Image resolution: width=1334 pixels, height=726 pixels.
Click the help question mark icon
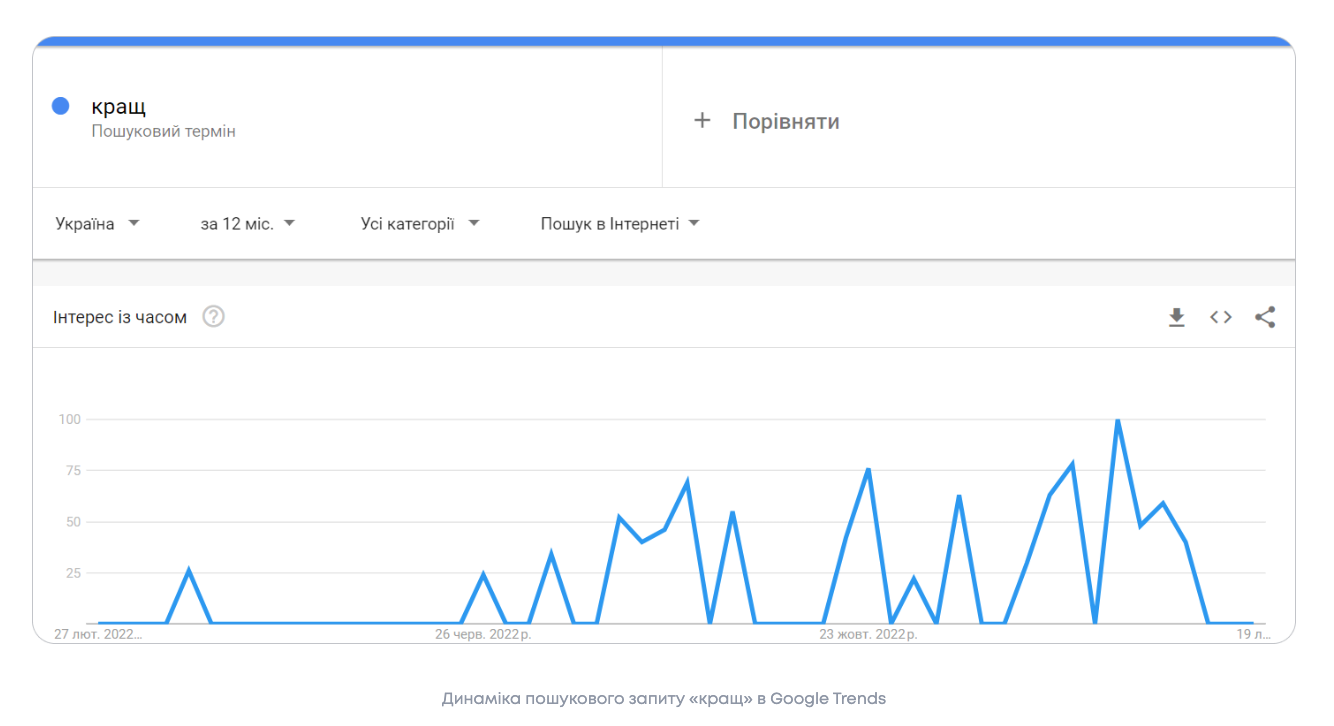tap(214, 317)
